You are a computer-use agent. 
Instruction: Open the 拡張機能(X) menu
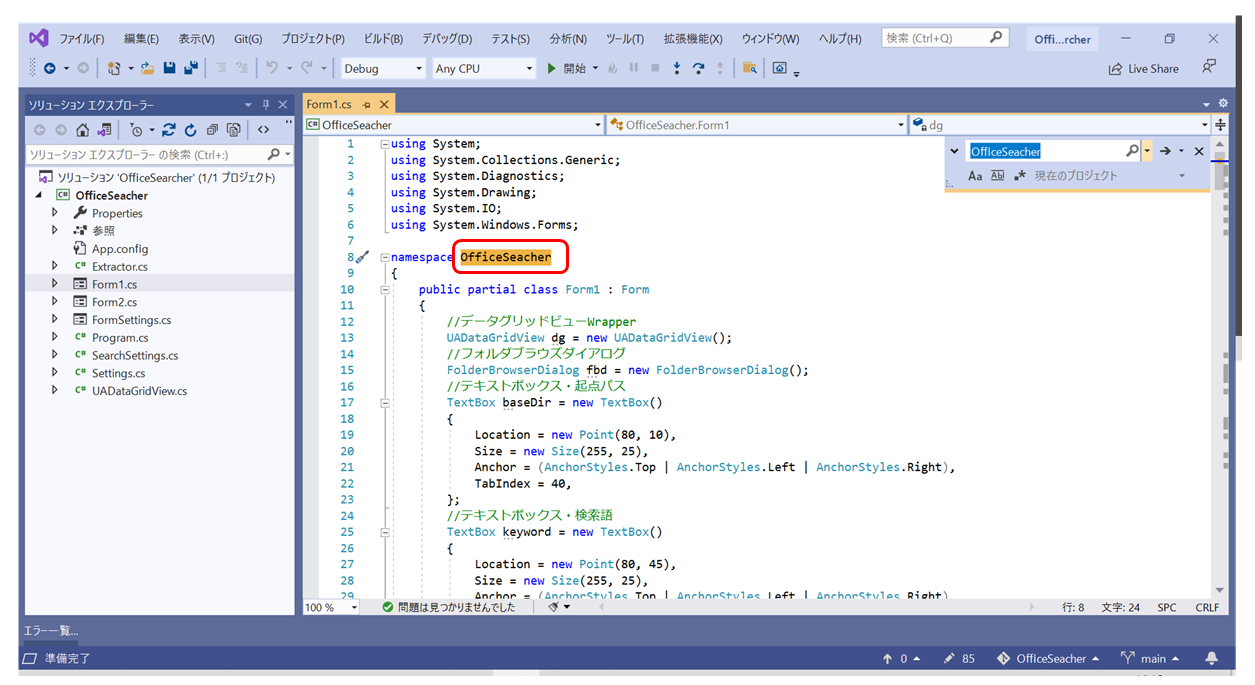pos(693,39)
